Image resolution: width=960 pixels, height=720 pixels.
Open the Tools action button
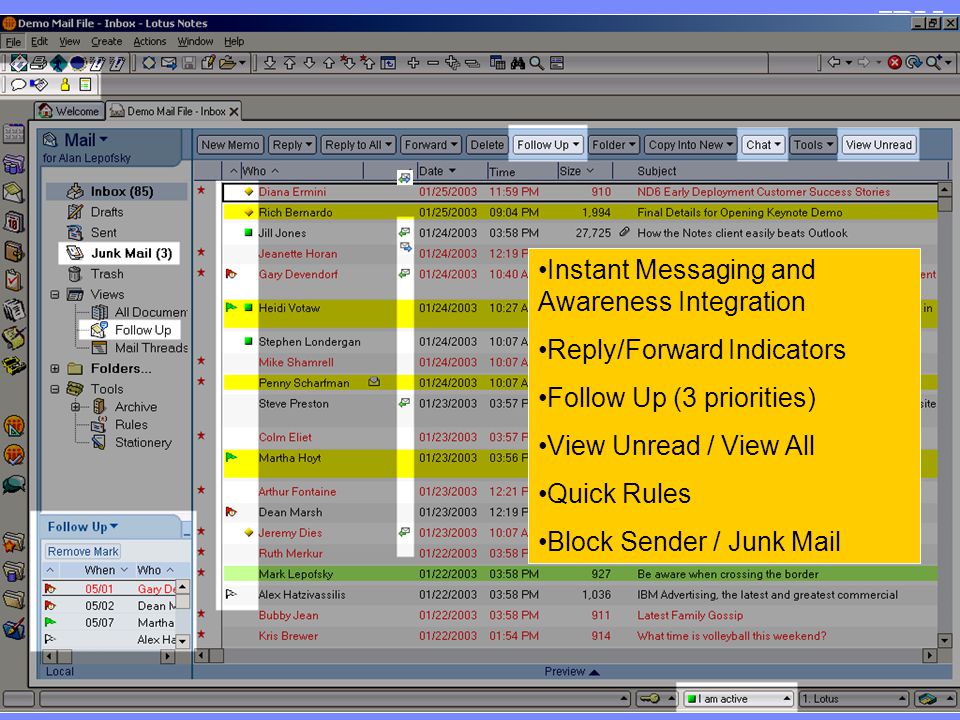[812, 144]
